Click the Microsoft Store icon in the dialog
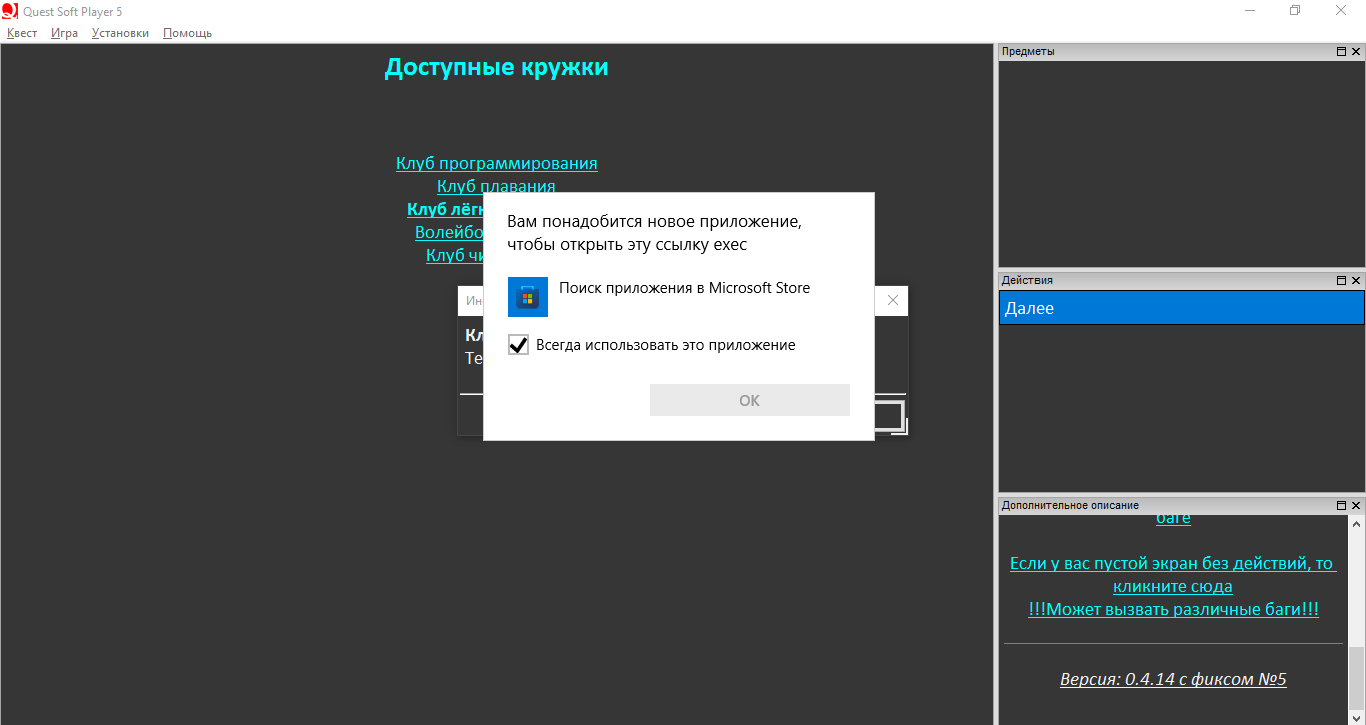The height and width of the screenshot is (725, 1366). [527, 297]
